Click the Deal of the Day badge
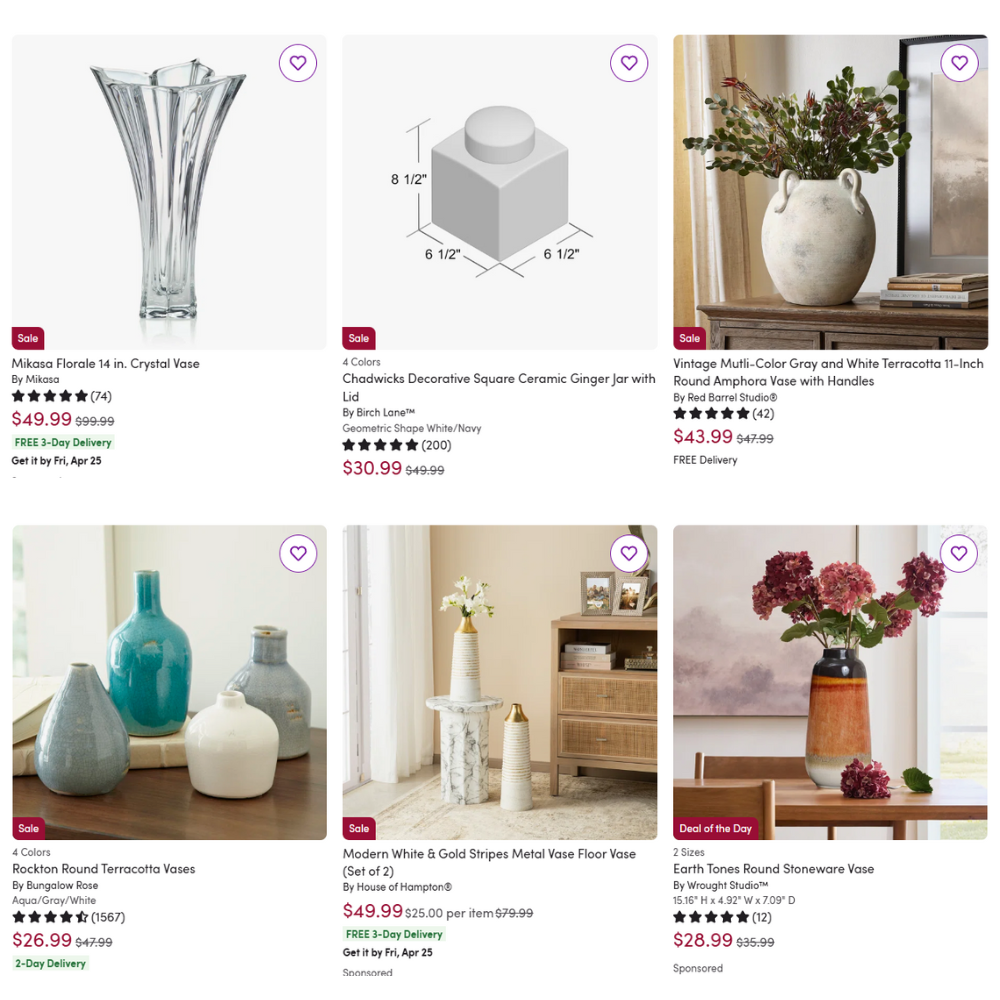Image resolution: width=1000 pixels, height=1000 pixels. 716,828
